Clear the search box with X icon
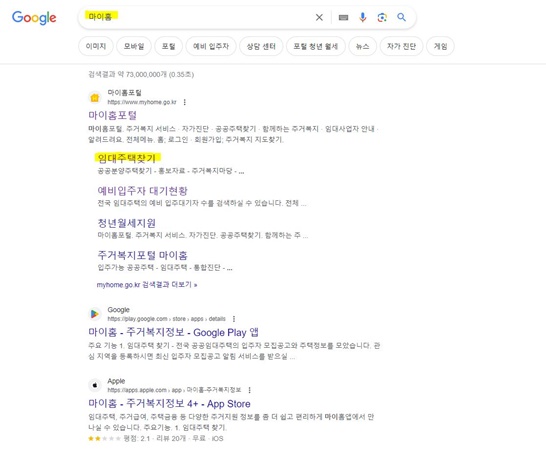The height and width of the screenshot is (449, 546). 319,17
